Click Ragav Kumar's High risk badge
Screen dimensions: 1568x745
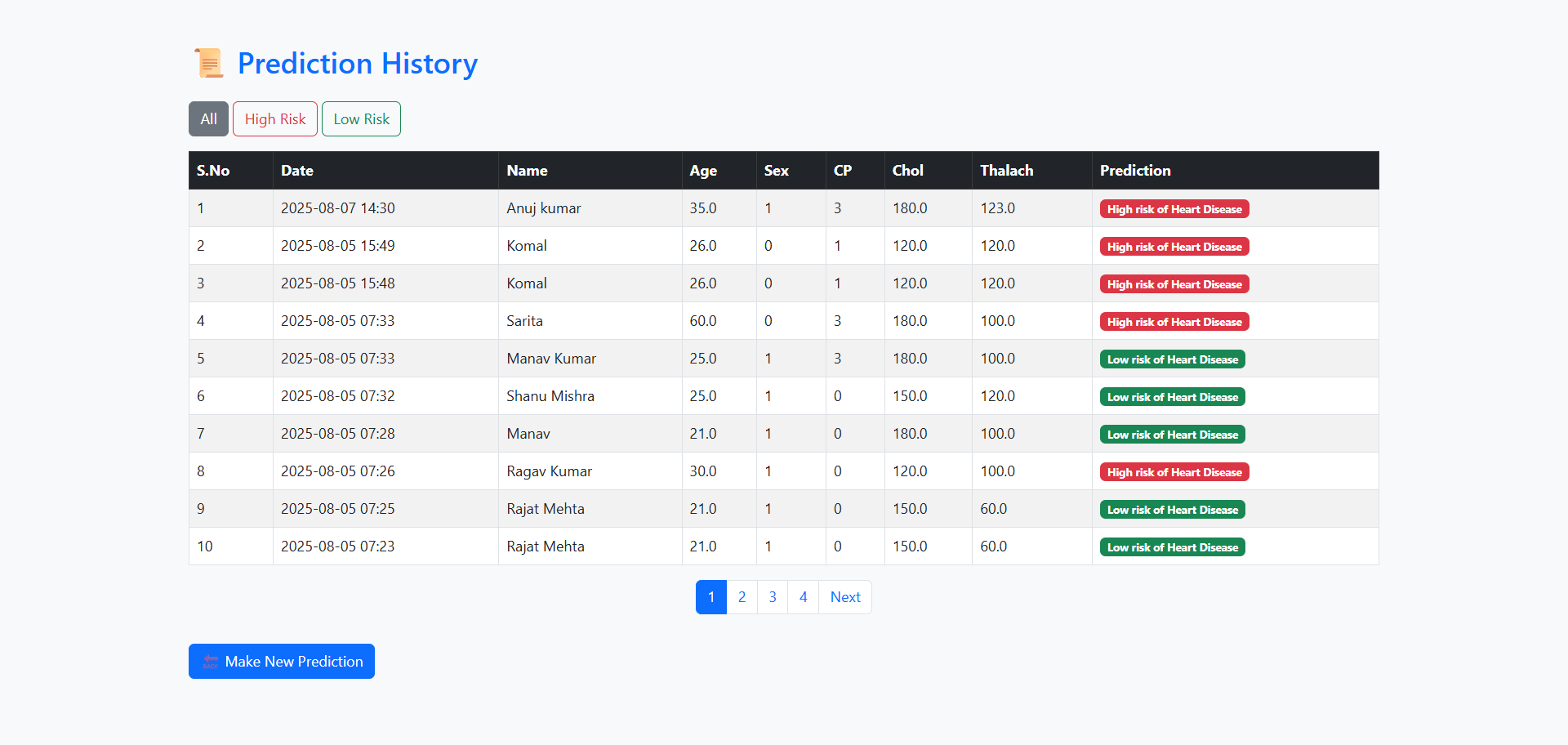tap(1174, 472)
